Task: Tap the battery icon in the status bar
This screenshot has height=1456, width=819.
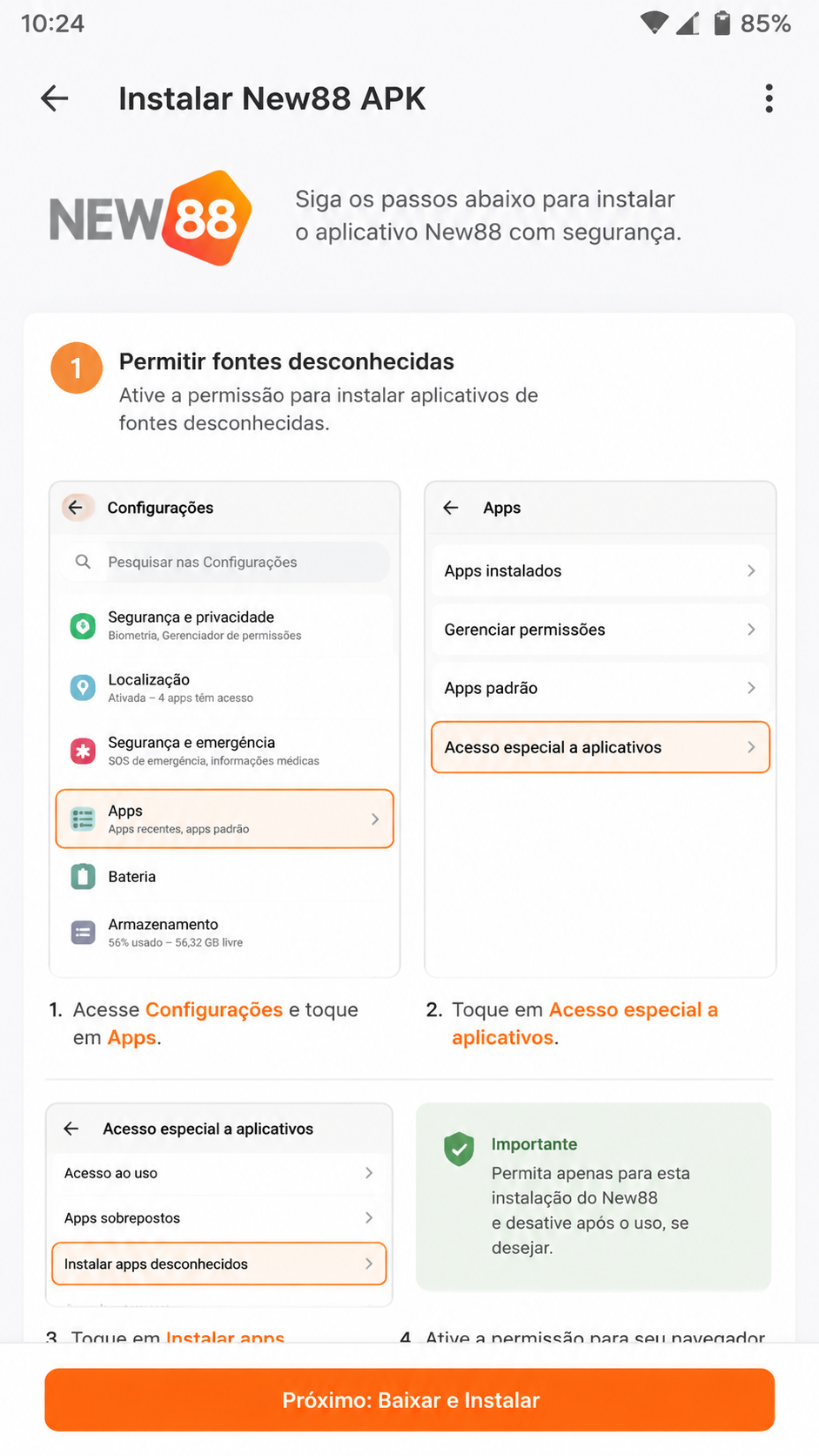Action: click(x=722, y=23)
